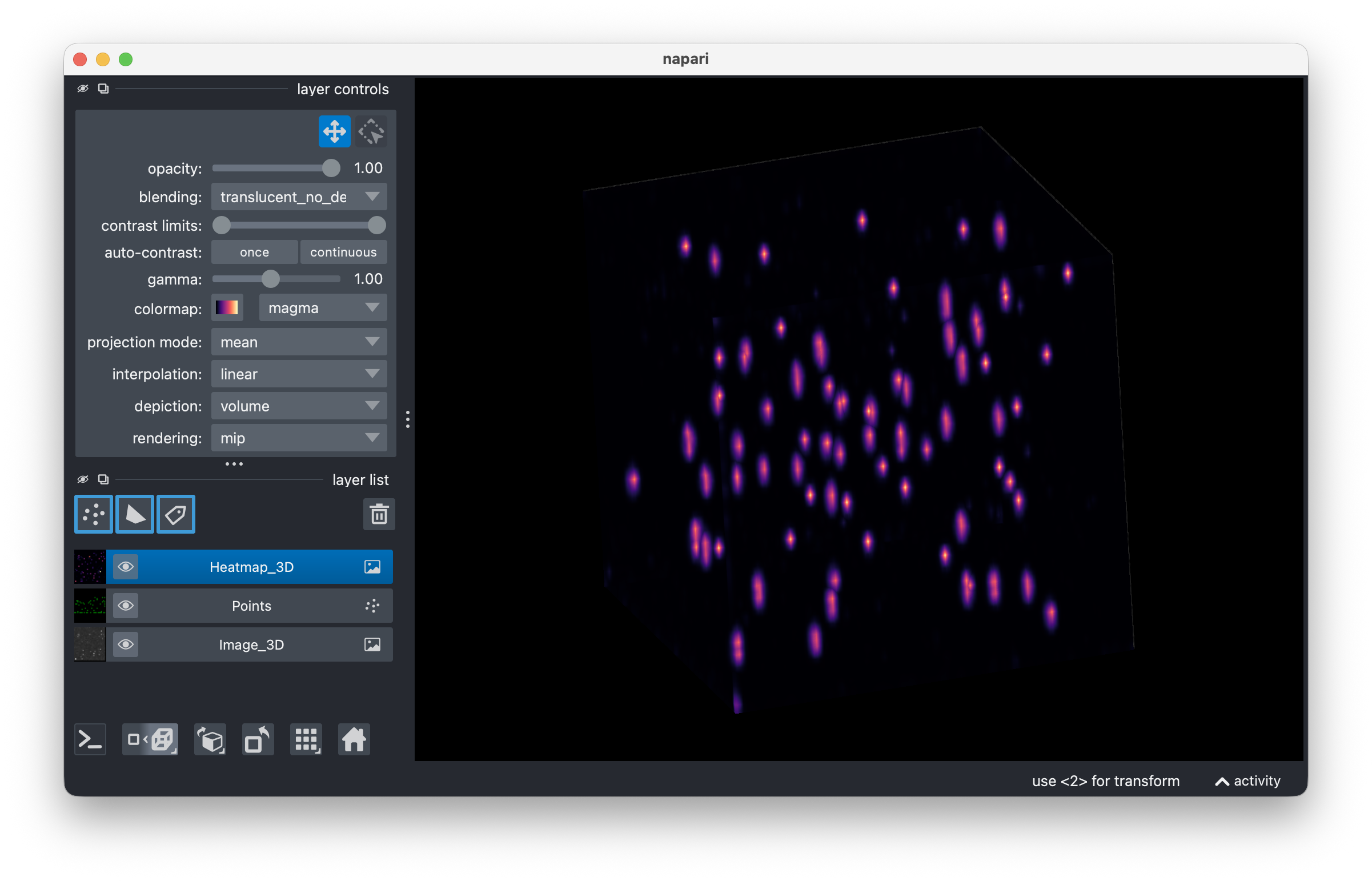1372x881 pixels.
Task: Click auto-contrast once button
Action: pyautogui.click(x=255, y=253)
